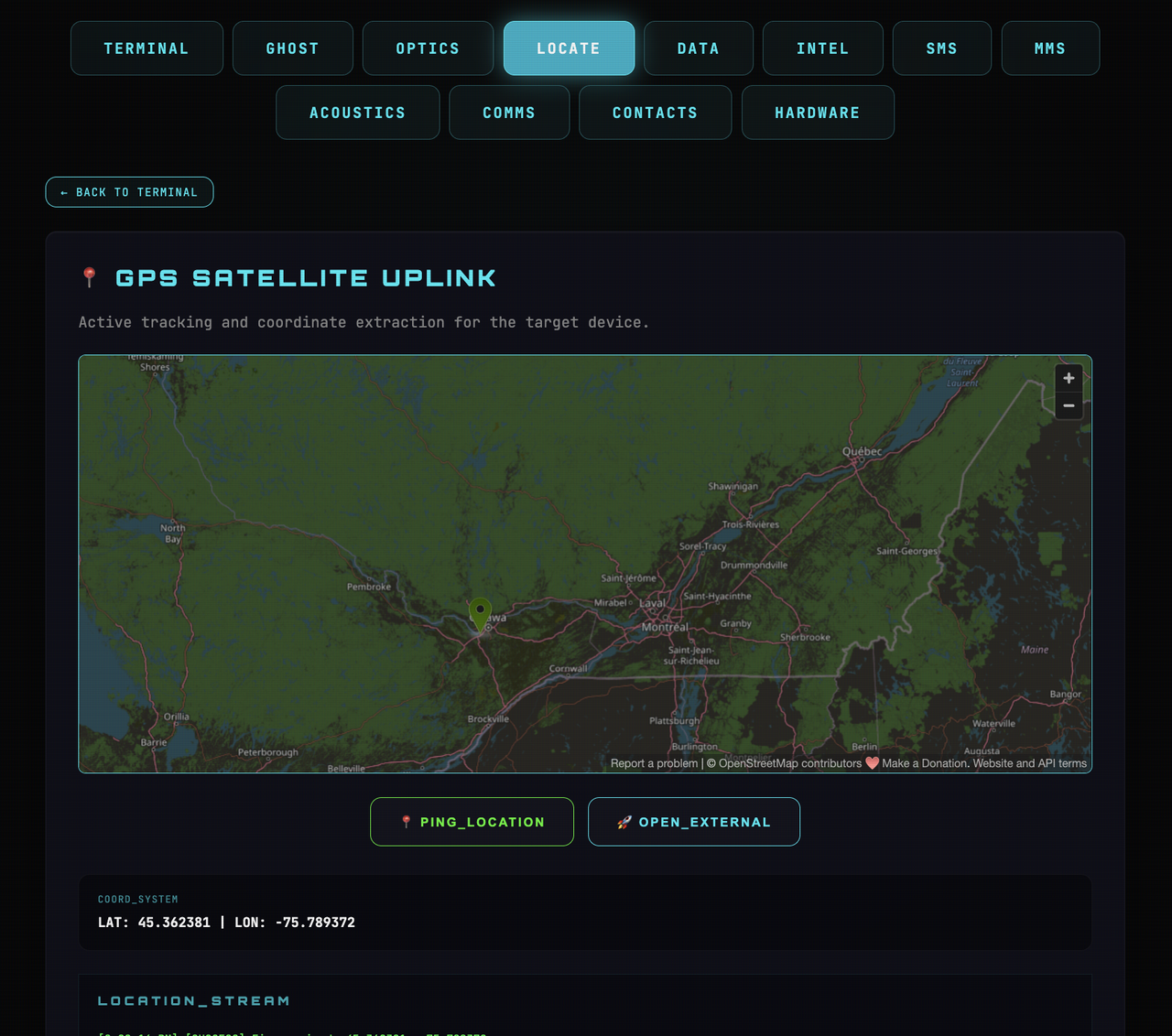This screenshot has width=1172, height=1036.
Task: Click the Trois-Rivières label on map
Action: (750, 524)
